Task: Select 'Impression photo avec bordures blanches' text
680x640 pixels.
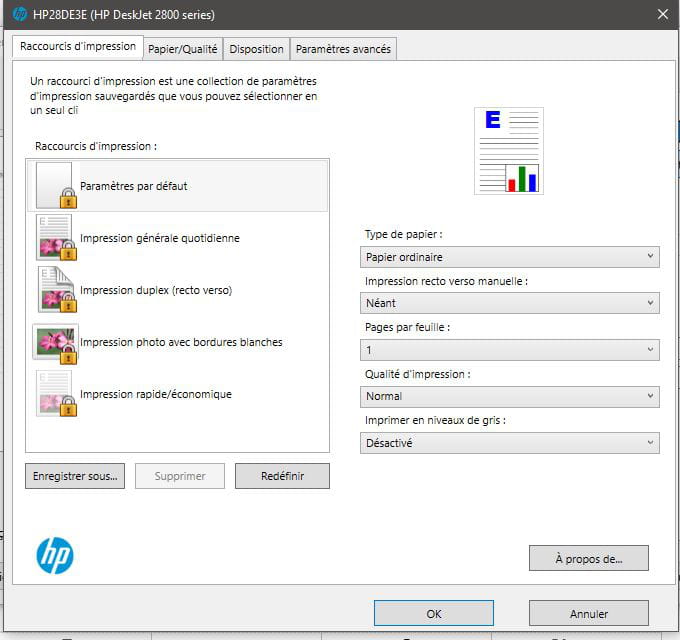Action: (181, 342)
